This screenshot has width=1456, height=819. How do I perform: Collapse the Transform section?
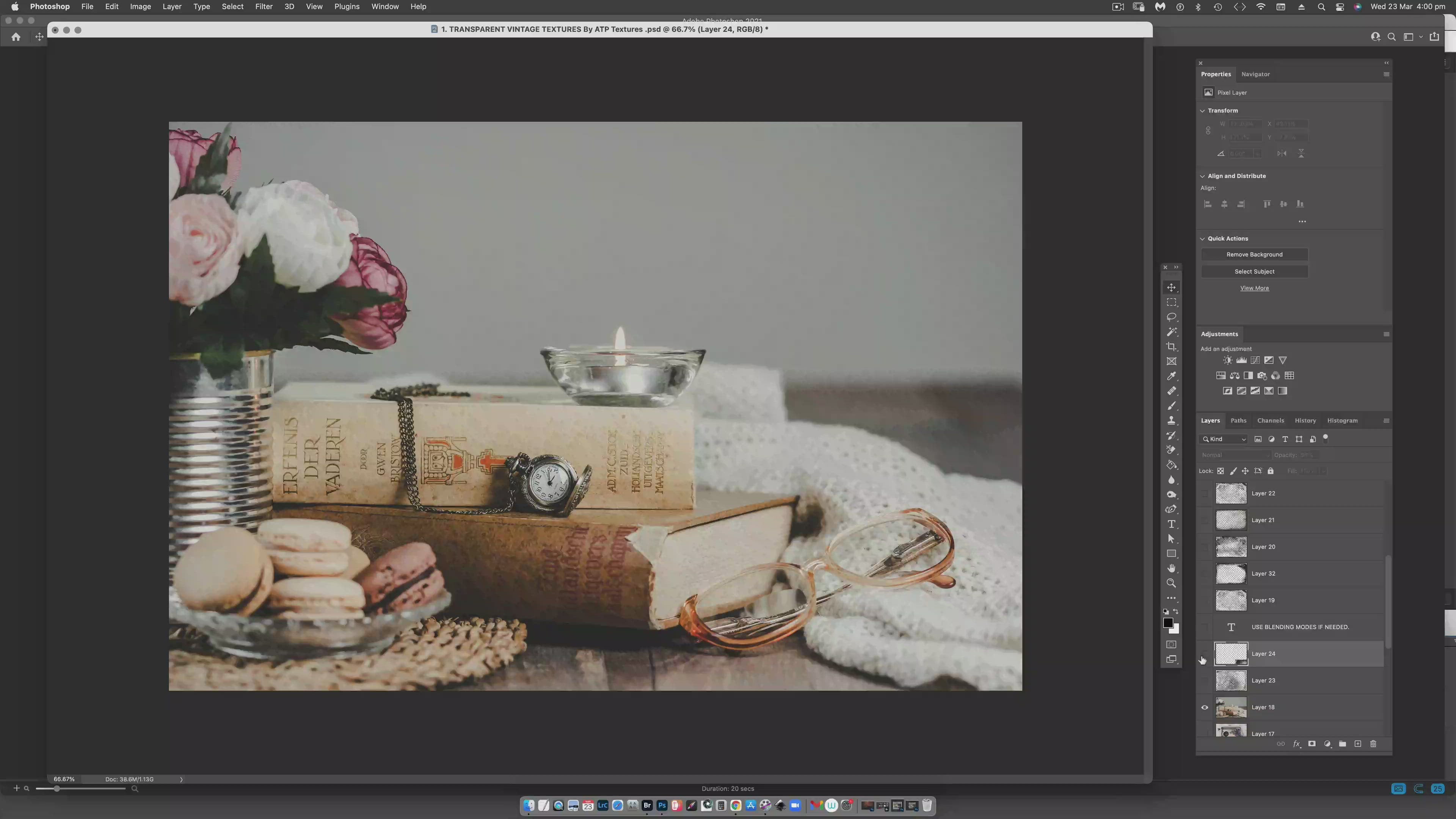point(1203,111)
